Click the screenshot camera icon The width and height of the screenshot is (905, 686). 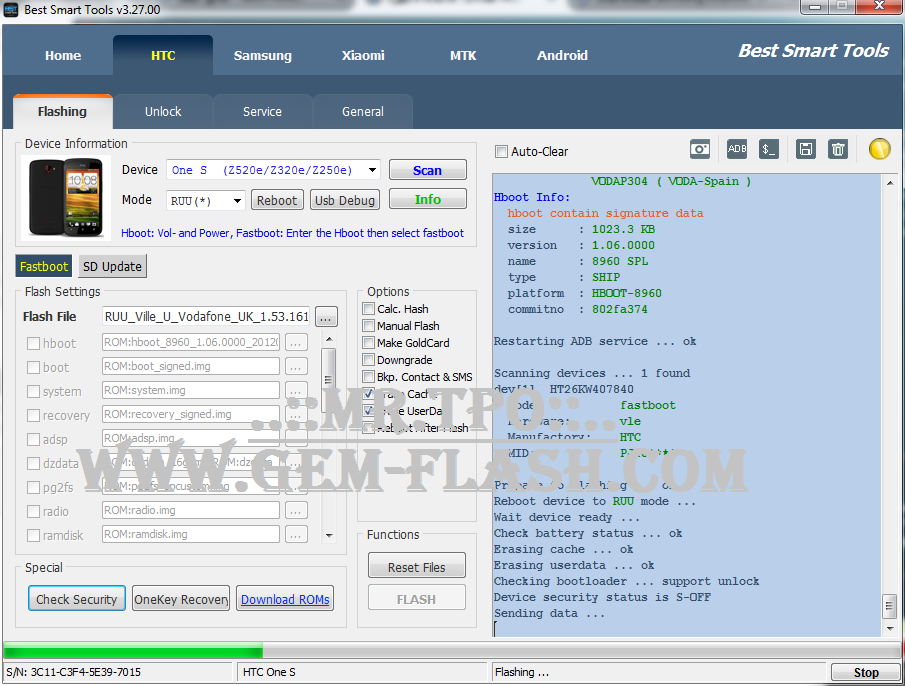tap(700, 149)
